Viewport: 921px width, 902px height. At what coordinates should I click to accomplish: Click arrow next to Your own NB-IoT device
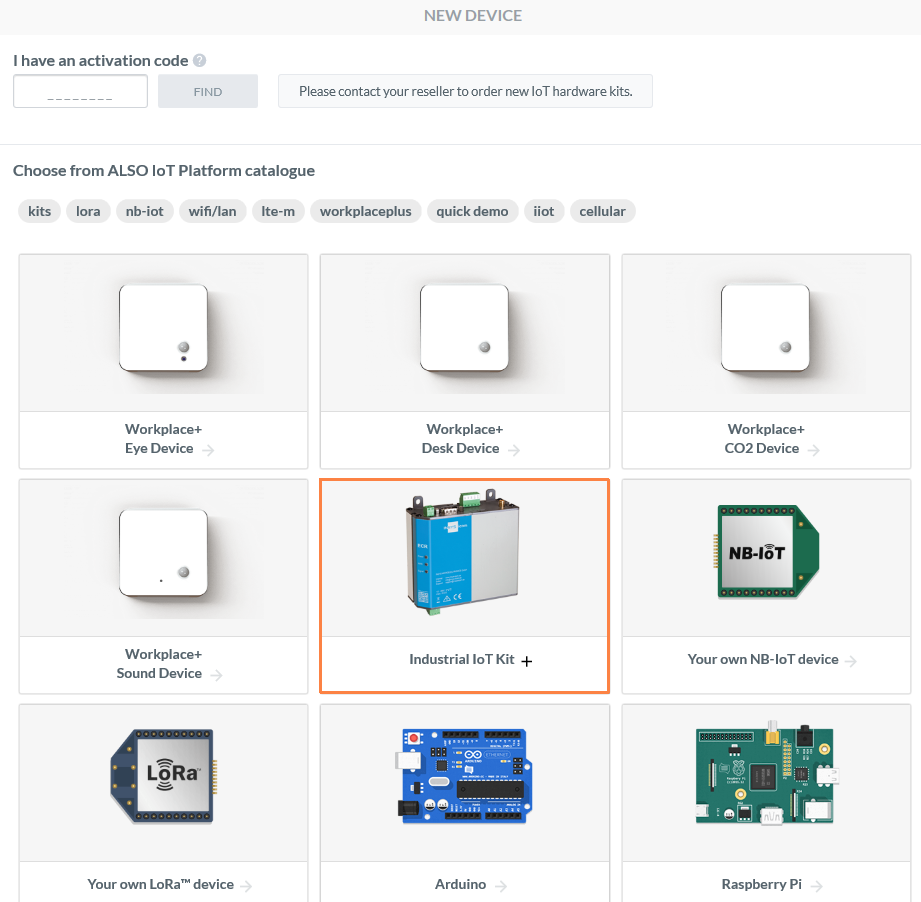click(851, 661)
